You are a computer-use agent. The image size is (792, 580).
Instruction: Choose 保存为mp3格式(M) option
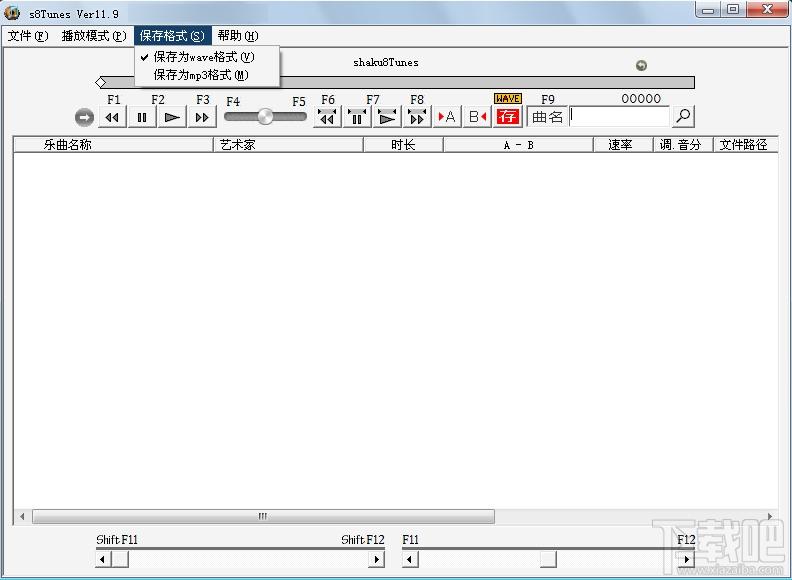click(207, 75)
